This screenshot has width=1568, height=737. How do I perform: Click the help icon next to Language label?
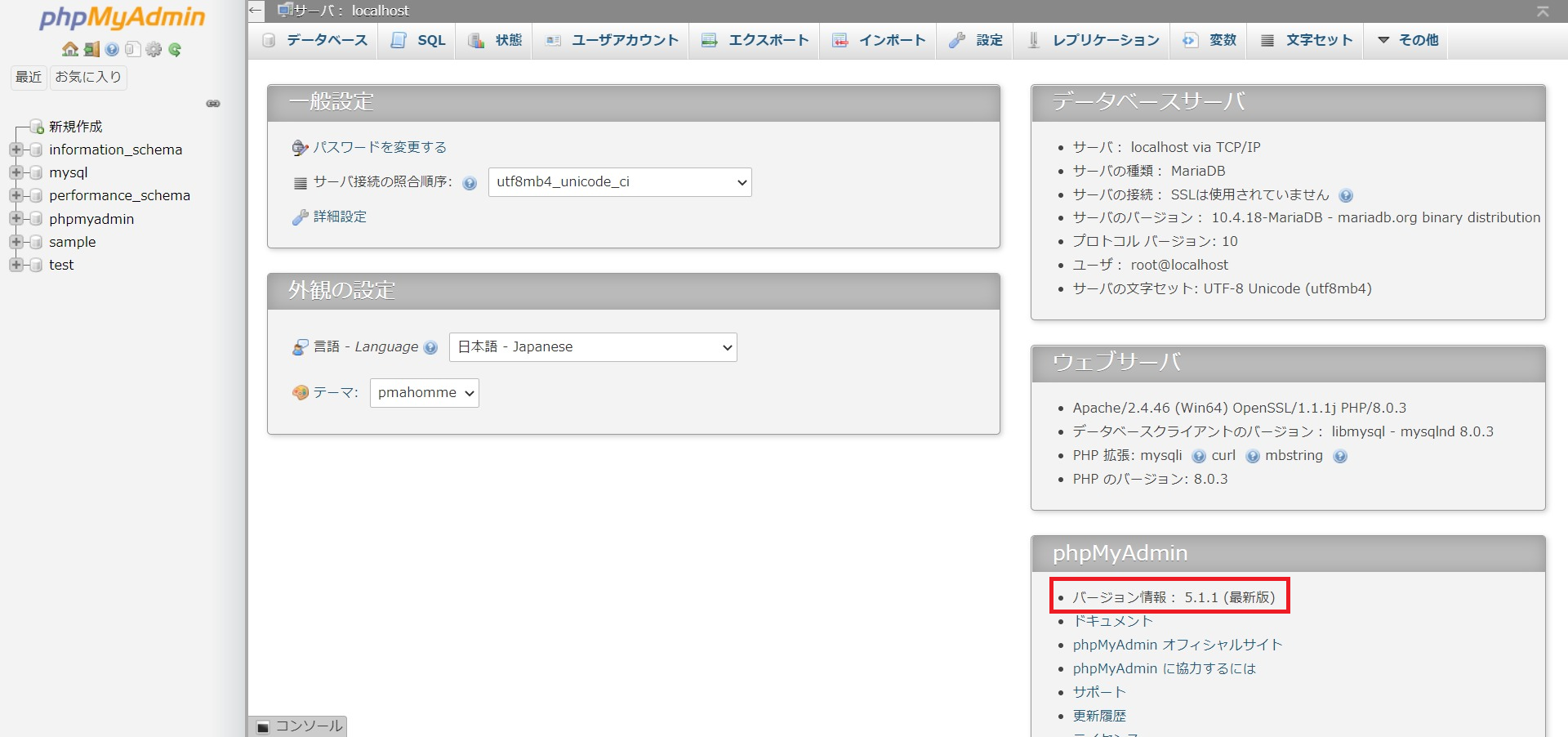(430, 347)
